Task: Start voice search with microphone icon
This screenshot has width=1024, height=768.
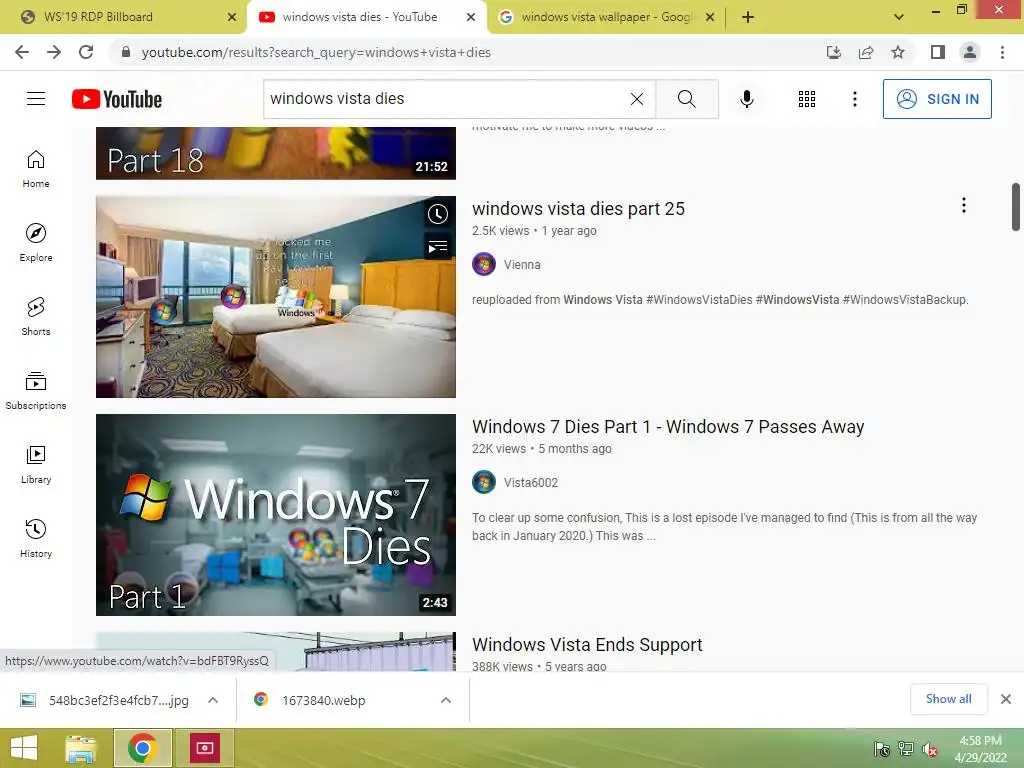Action: 746,99
